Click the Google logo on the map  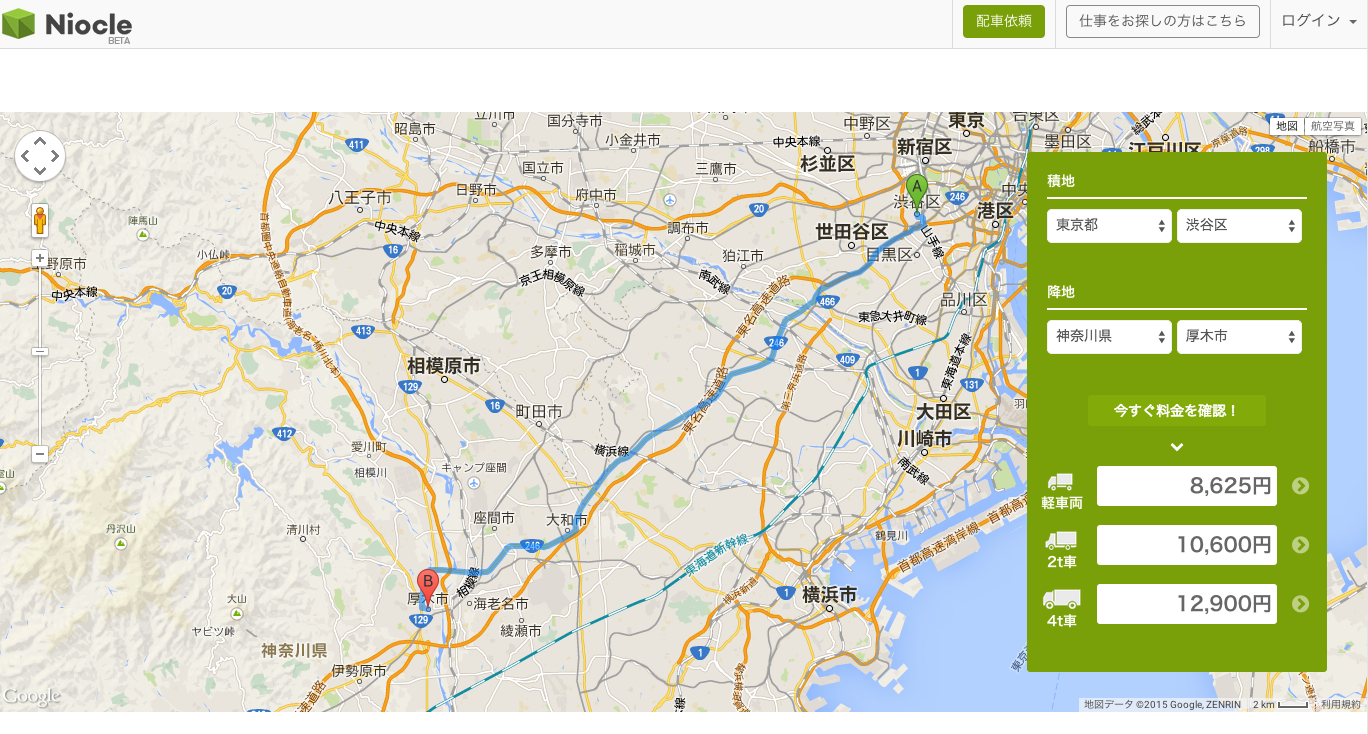click(x=31, y=696)
